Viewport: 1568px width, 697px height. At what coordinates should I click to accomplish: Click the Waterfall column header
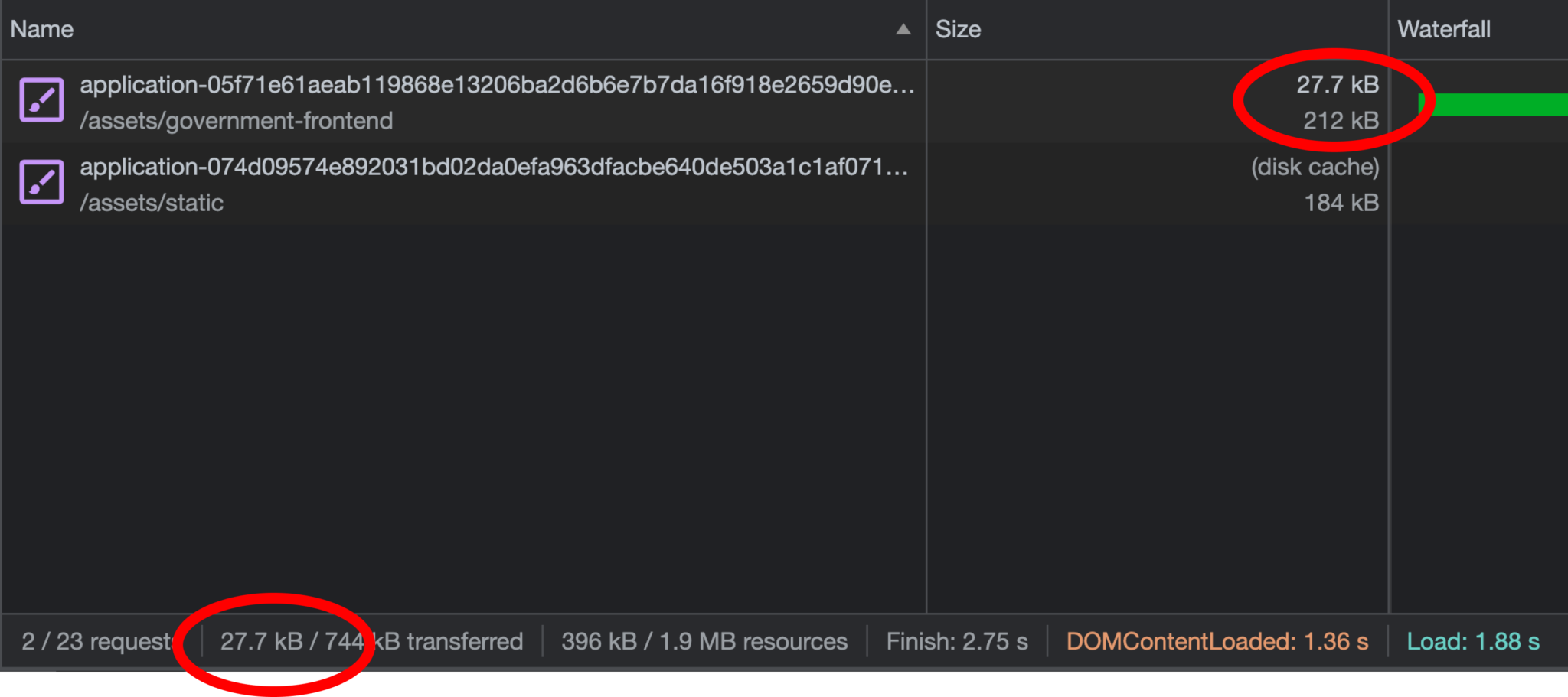click(x=1443, y=29)
